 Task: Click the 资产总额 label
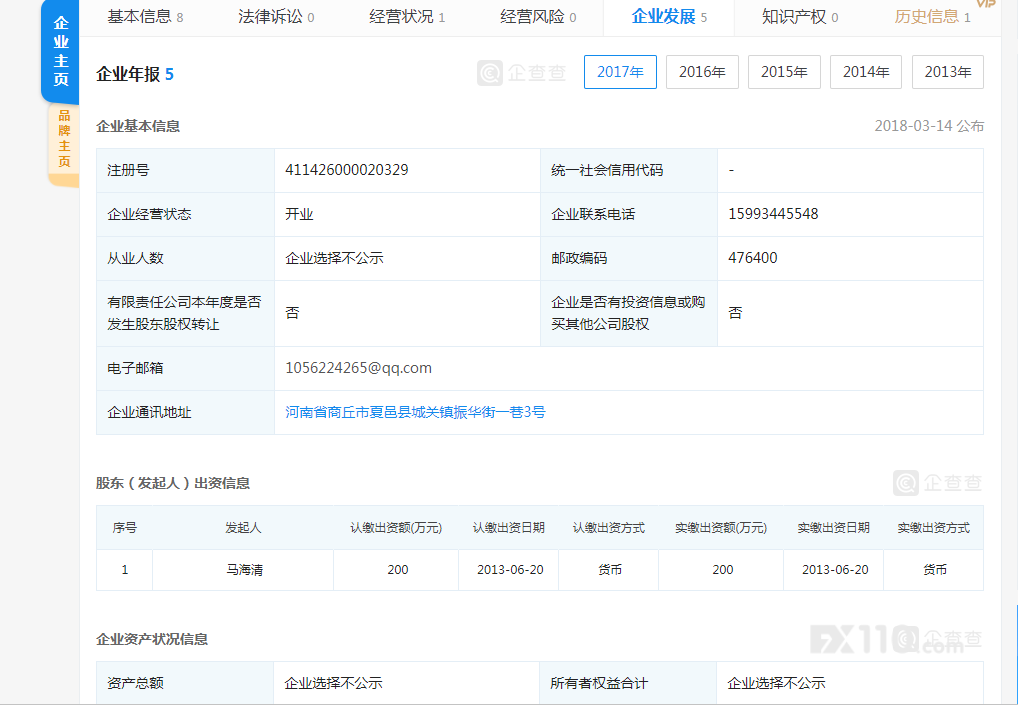tap(135, 683)
